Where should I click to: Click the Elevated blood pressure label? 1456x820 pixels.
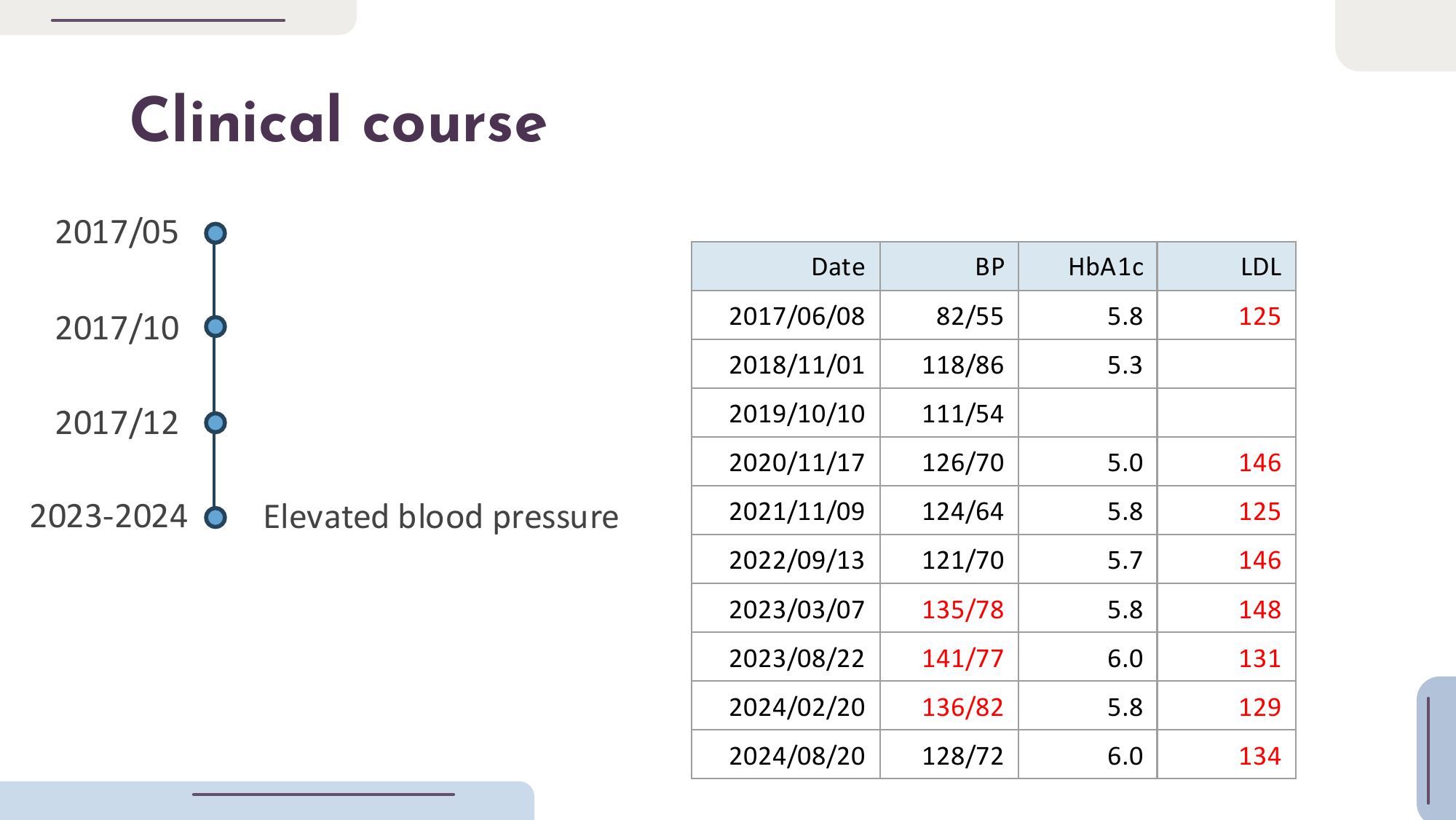pyautogui.click(x=440, y=517)
